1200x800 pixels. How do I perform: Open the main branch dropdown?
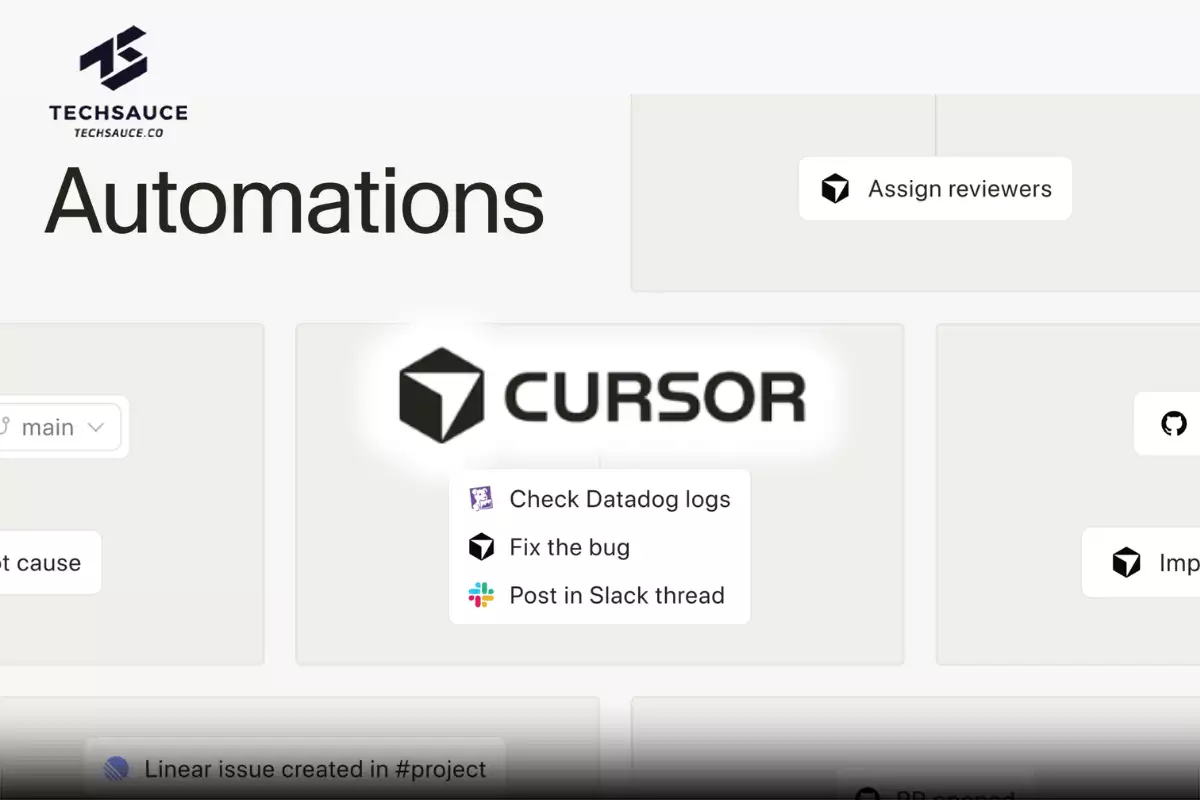click(x=60, y=427)
